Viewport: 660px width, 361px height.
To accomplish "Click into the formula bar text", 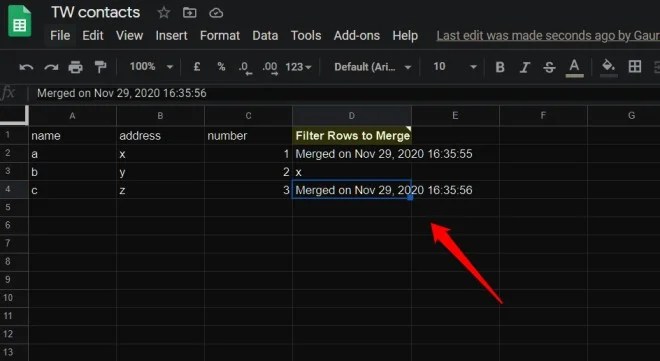I will (x=122, y=93).
